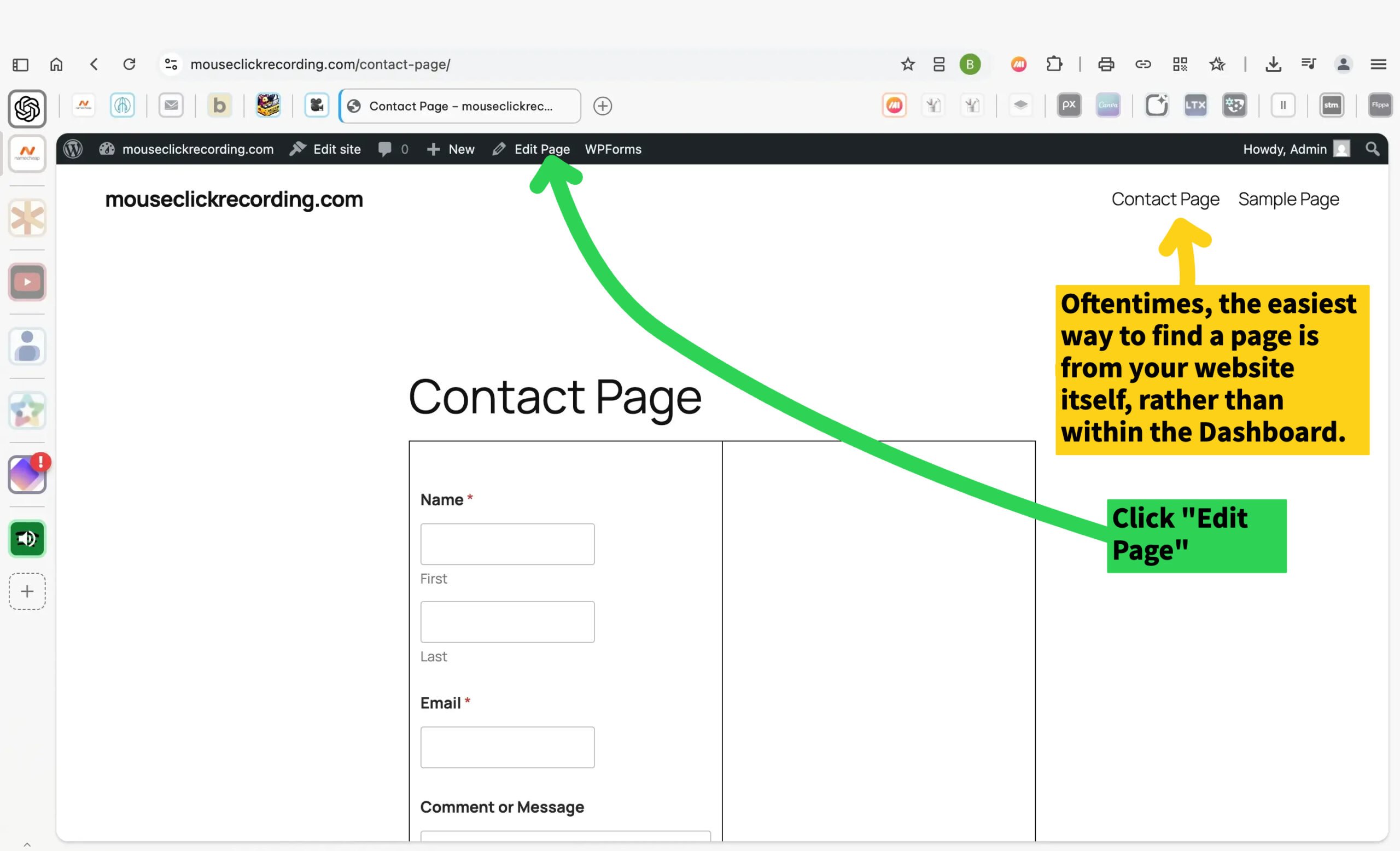Click the WordPress logo in admin bar
Viewport: 1400px width, 851px height.
(x=73, y=149)
